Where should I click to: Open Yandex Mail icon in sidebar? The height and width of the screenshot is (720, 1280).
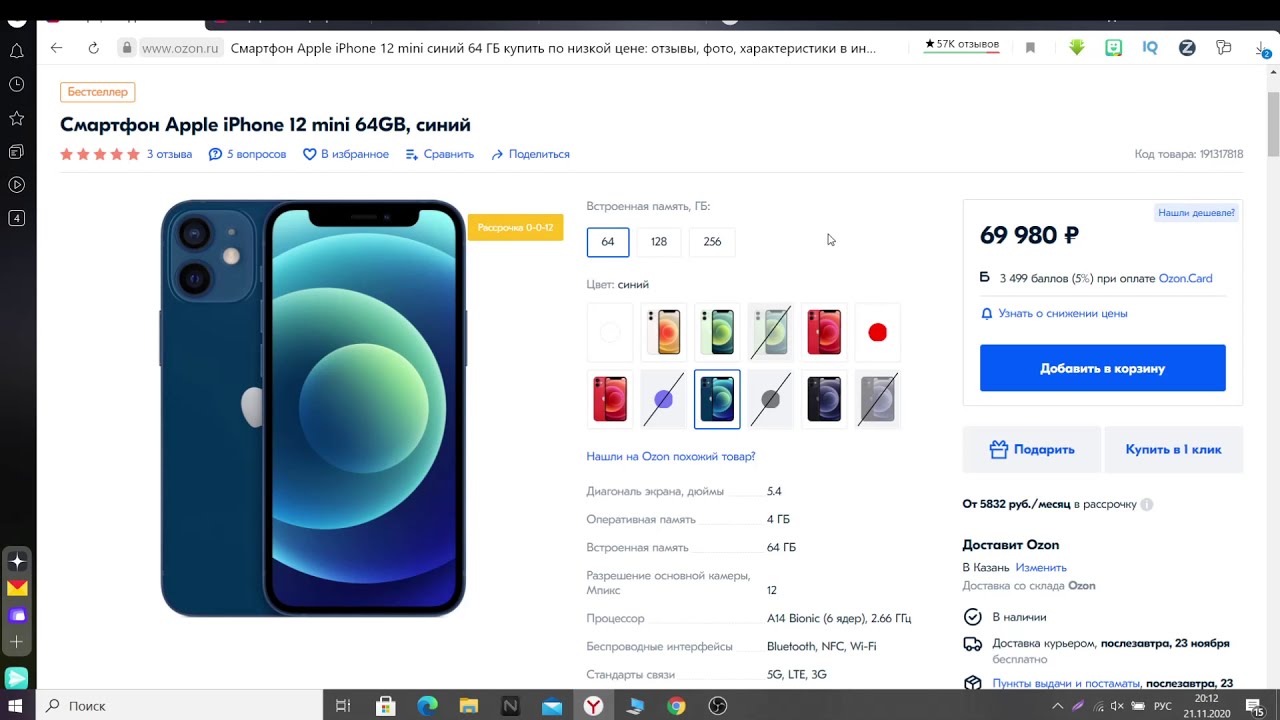(17, 588)
